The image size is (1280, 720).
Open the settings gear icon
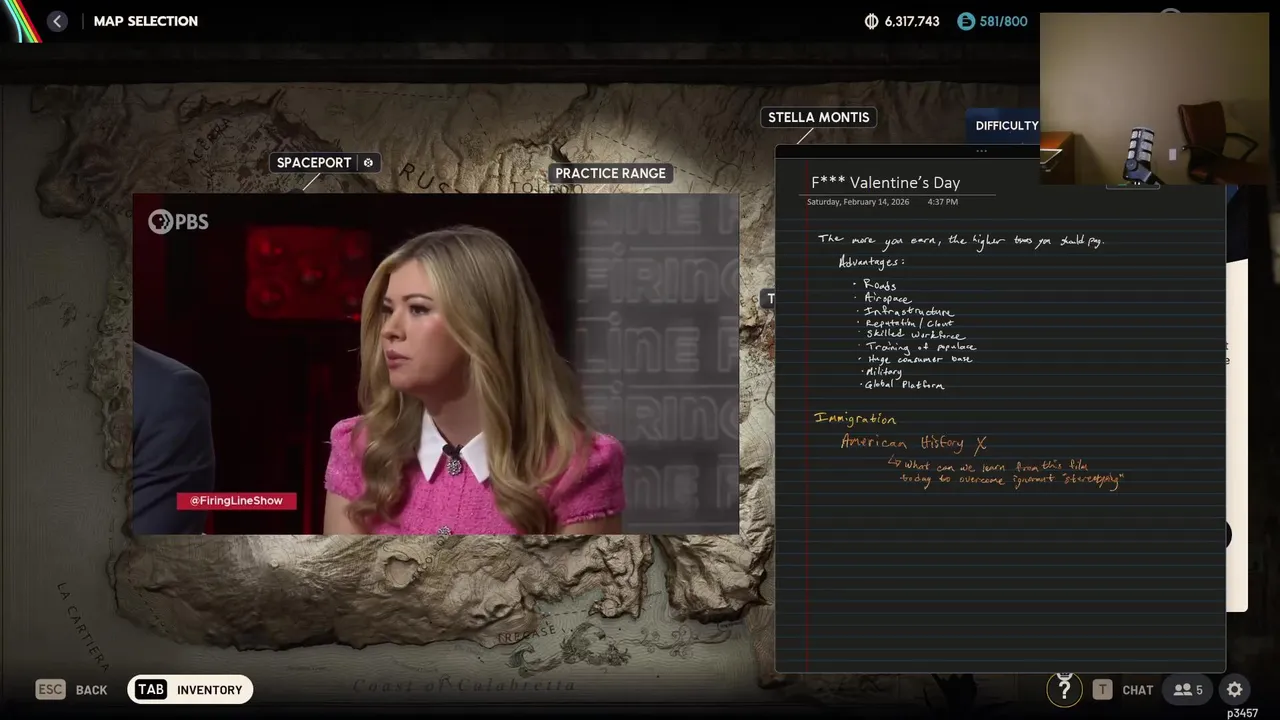(1235, 690)
